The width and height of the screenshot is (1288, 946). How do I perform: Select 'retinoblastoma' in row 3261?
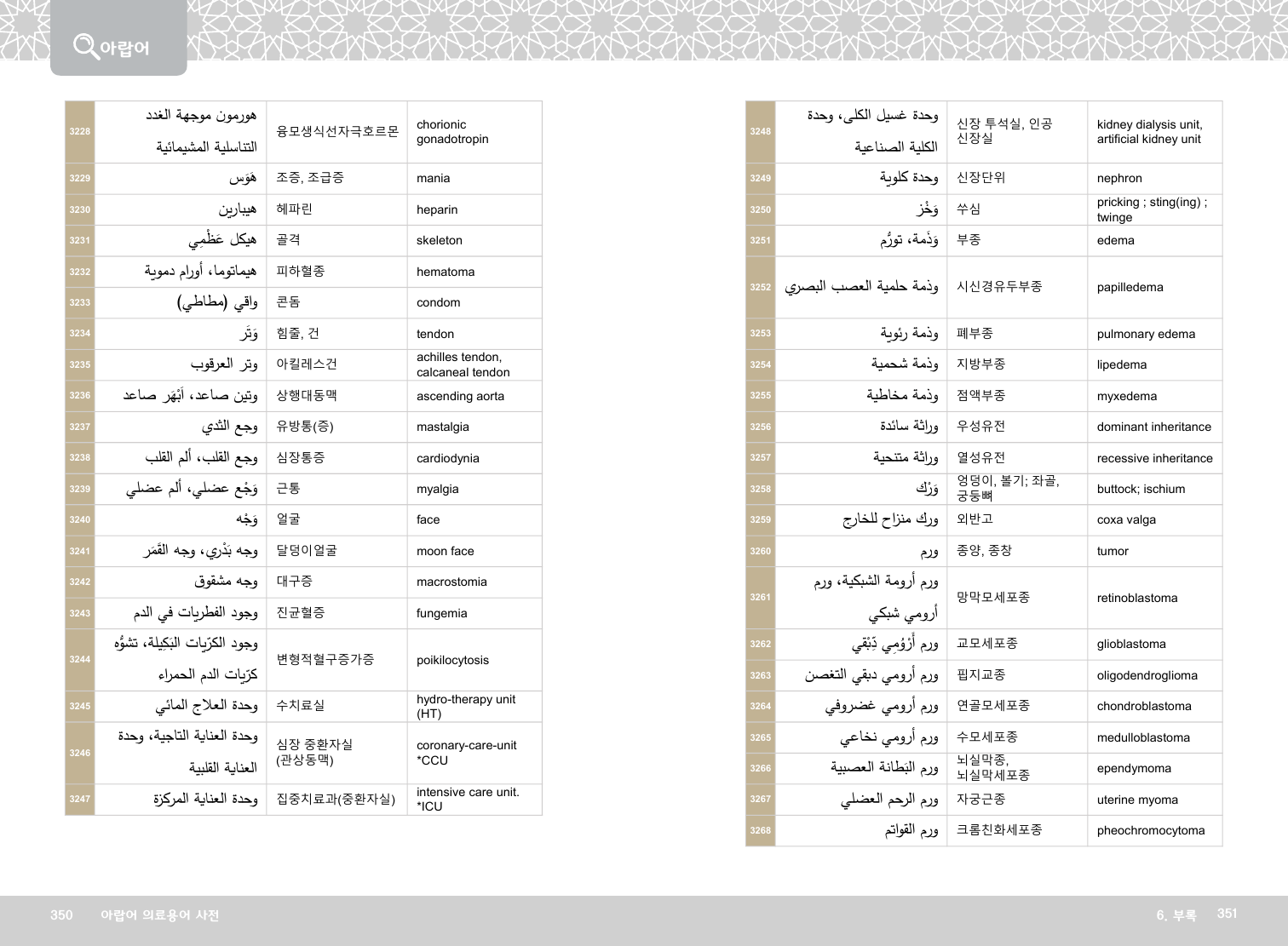pos(1136,598)
